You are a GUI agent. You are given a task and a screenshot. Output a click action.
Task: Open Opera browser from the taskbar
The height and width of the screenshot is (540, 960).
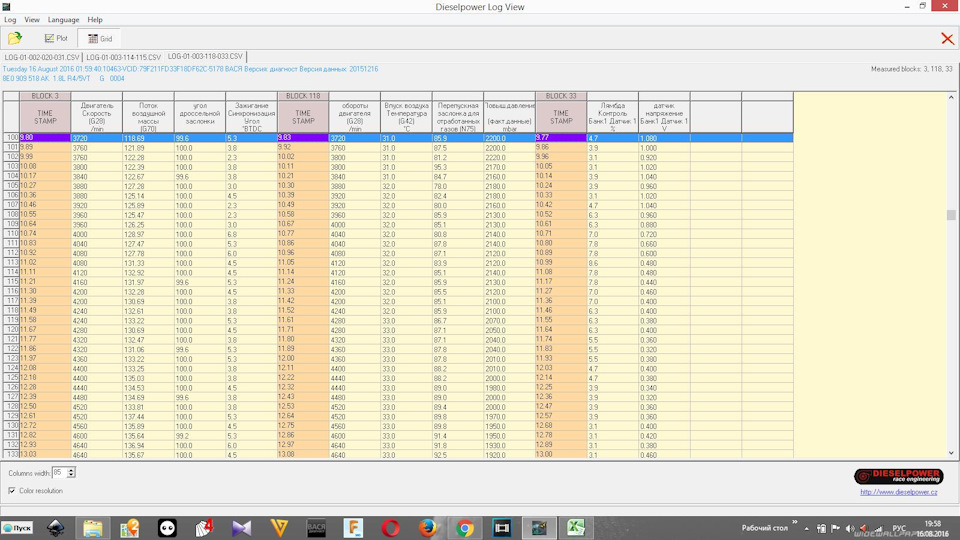point(391,527)
